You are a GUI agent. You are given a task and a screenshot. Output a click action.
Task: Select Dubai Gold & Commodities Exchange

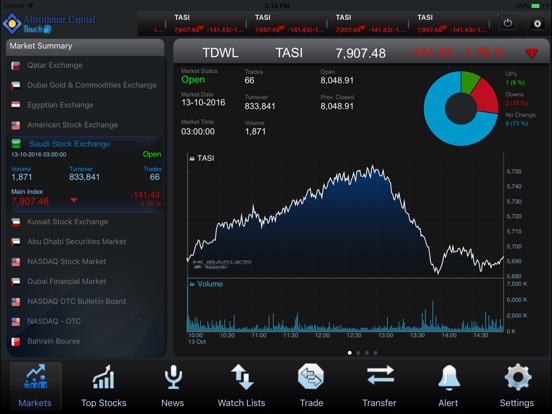[84, 85]
